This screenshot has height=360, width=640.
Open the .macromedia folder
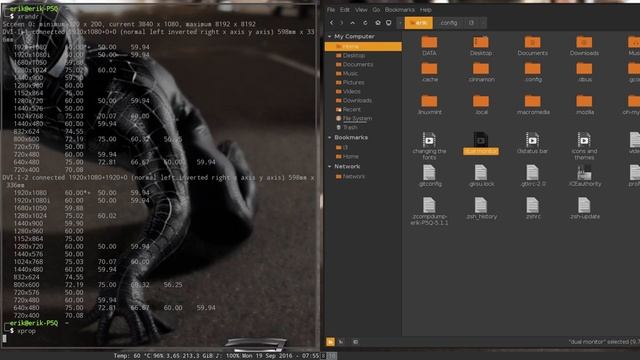coord(533,105)
